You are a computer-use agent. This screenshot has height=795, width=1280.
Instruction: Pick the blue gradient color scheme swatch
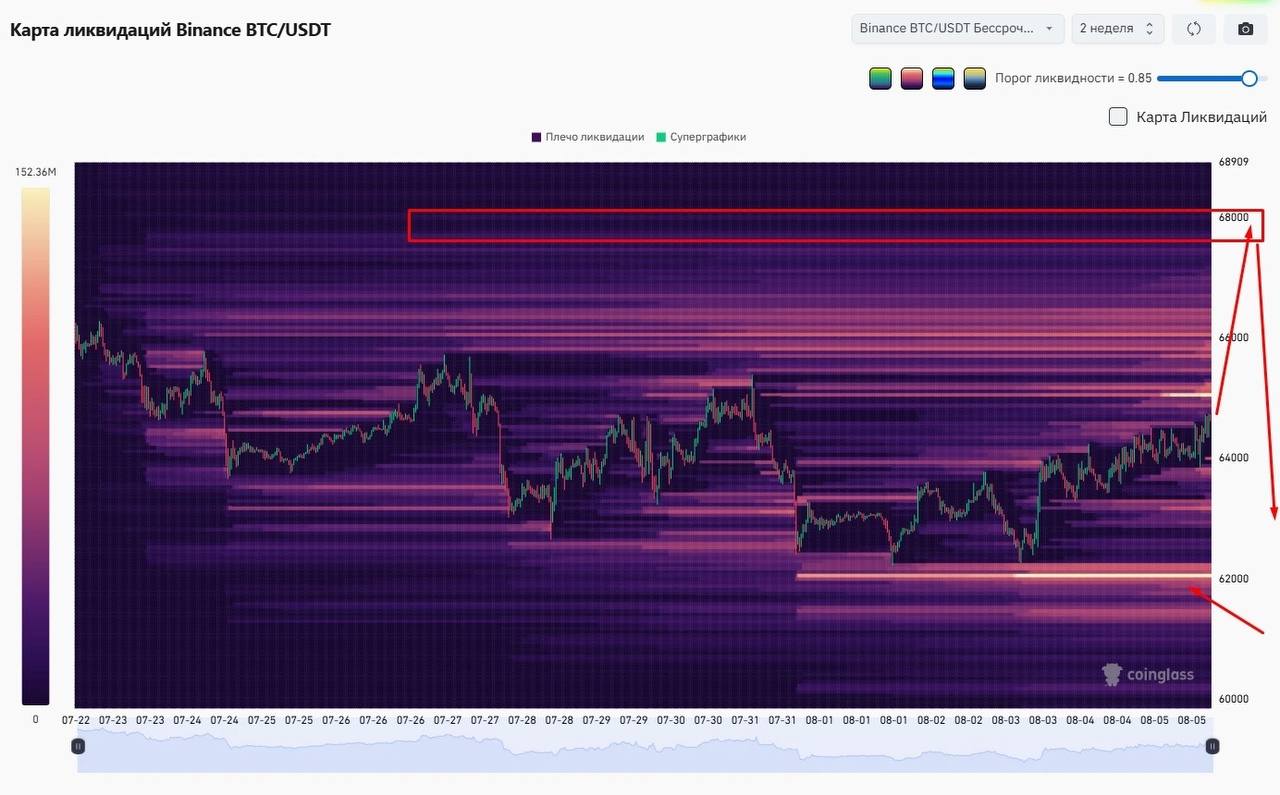[943, 78]
